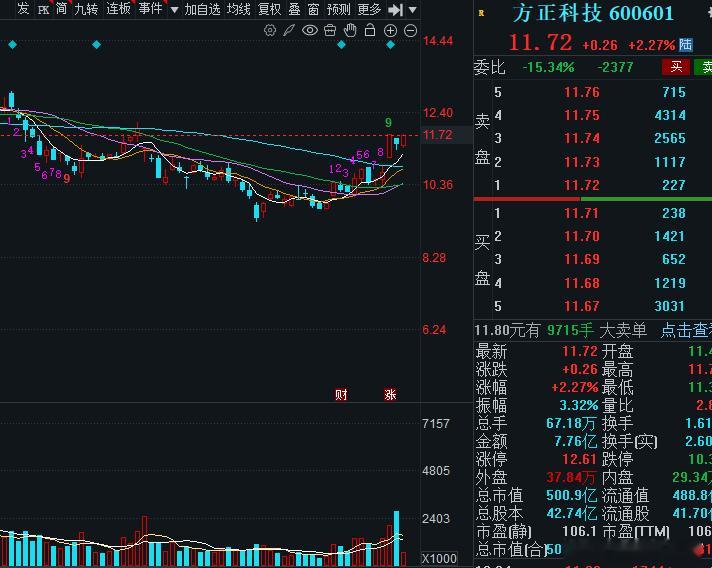Click the 振幅 value 3.32%
The width and height of the screenshot is (712, 568).
click(x=578, y=405)
